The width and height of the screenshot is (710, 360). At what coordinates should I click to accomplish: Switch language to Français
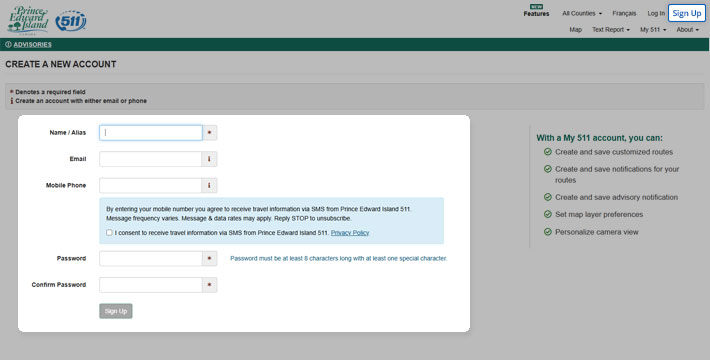click(624, 14)
